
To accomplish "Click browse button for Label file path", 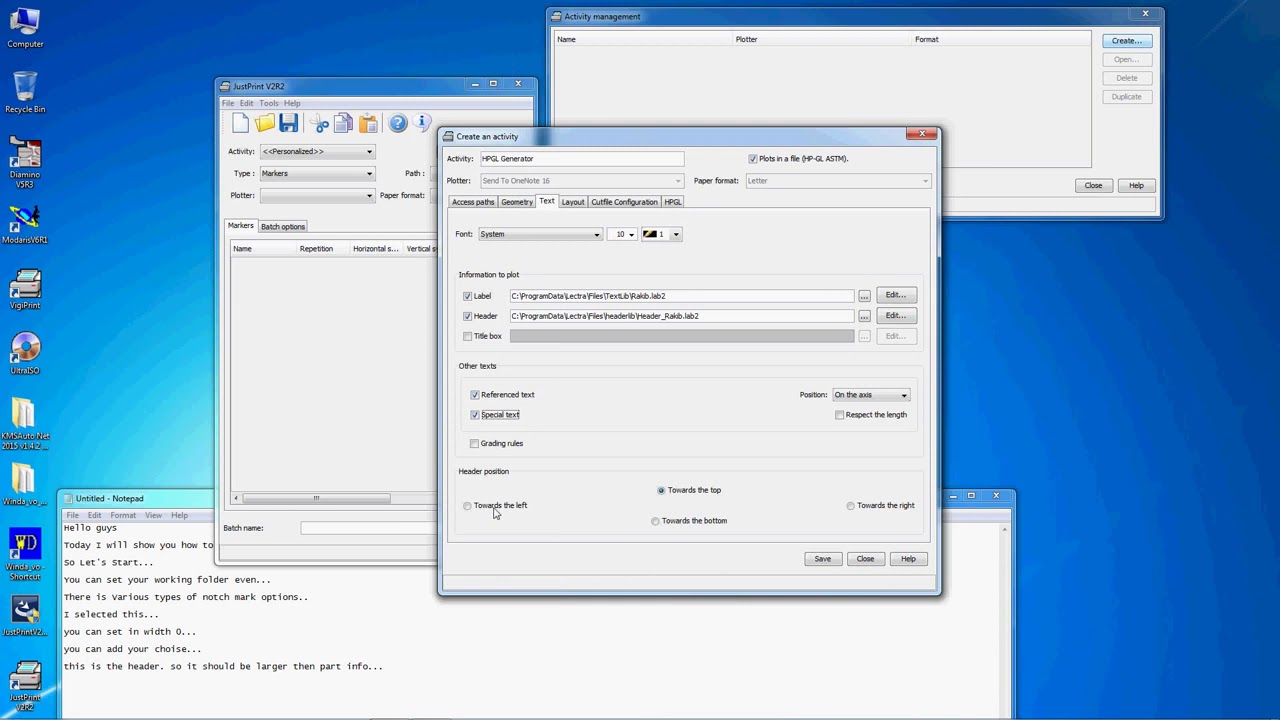I will click(x=864, y=296).
